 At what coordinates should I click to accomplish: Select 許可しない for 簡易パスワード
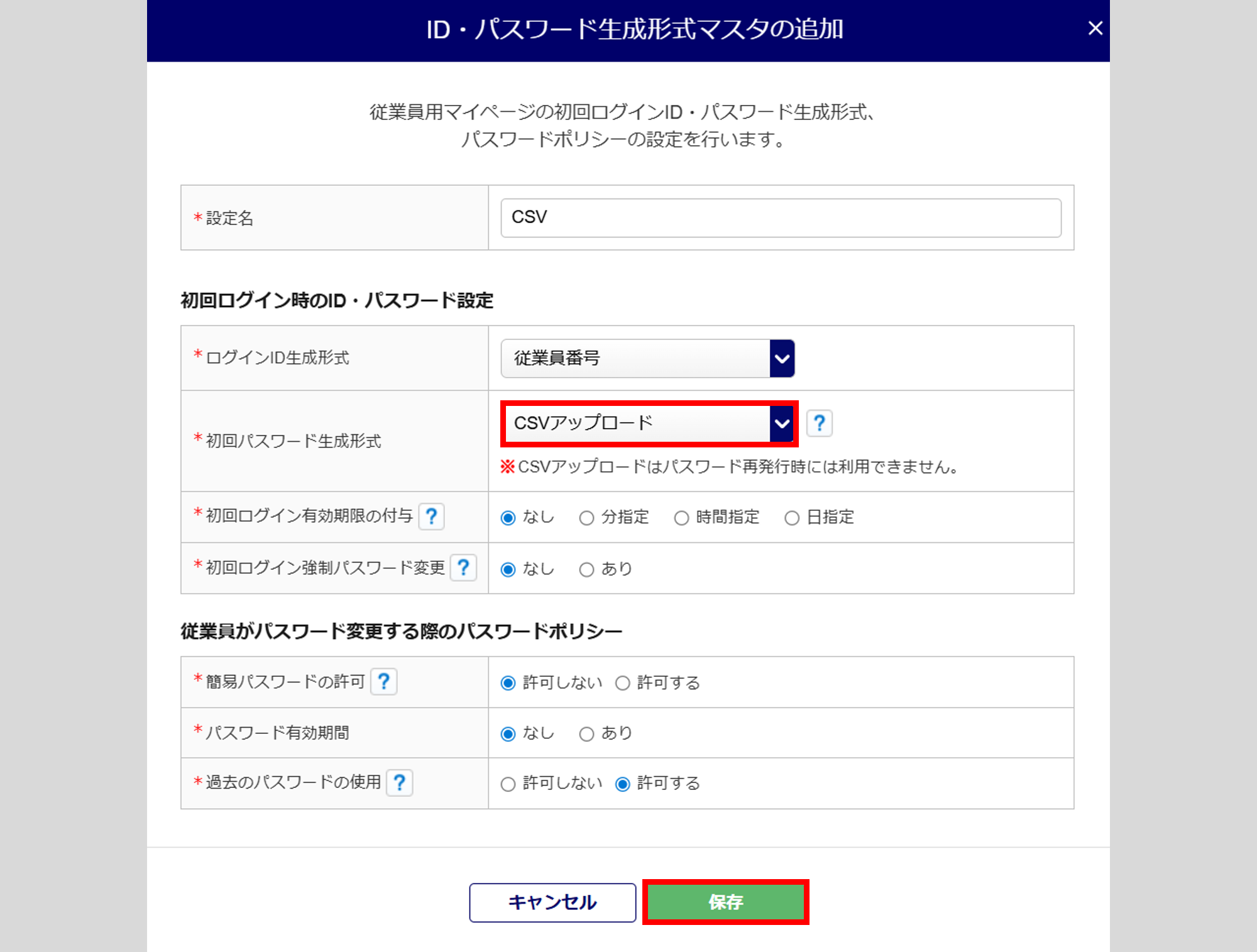(x=508, y=683)
